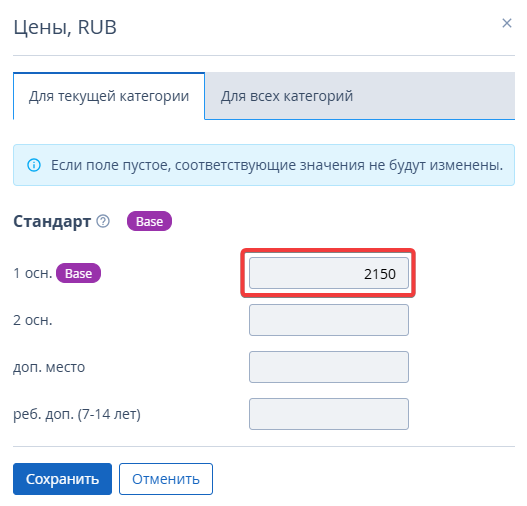Viewport: 527px width, 506px height.
Task: Click the 2 осн. row label
Action: [x=33, y=321]
